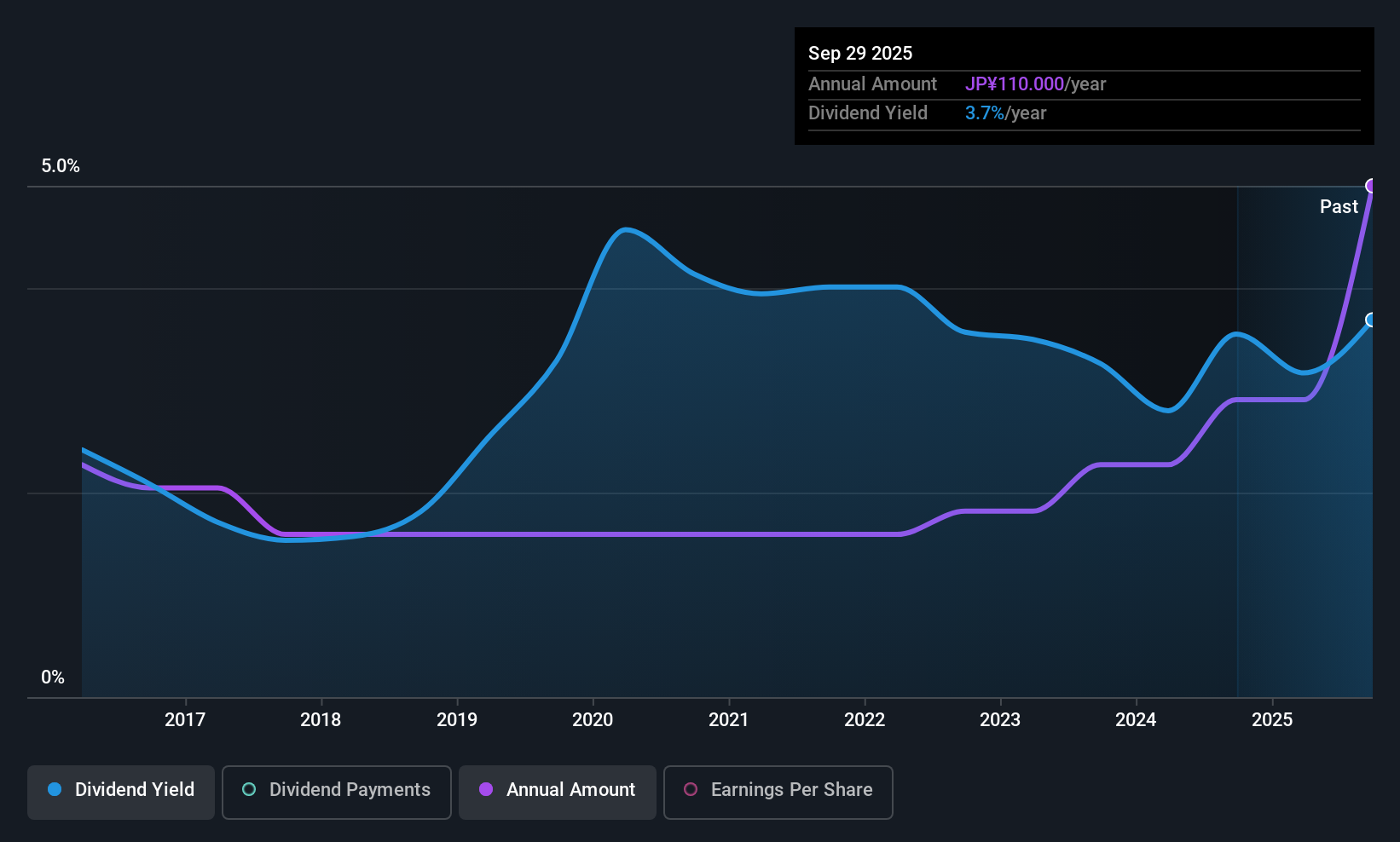
Task: Click the 3.7%/year dividend yield value
Action: [1005, 113]
